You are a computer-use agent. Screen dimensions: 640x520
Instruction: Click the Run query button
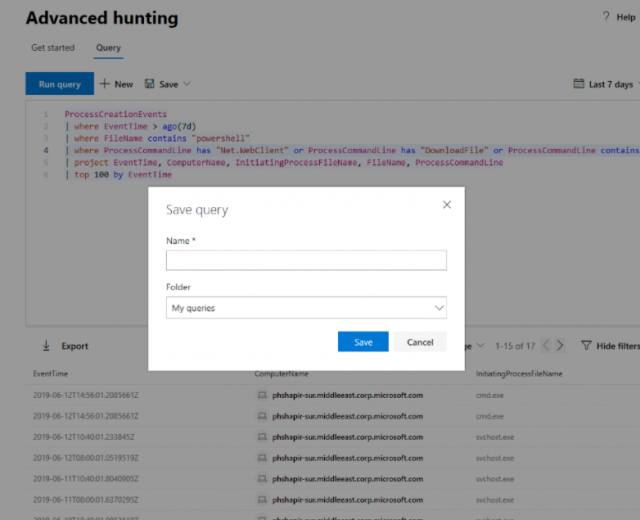point(59,84)
